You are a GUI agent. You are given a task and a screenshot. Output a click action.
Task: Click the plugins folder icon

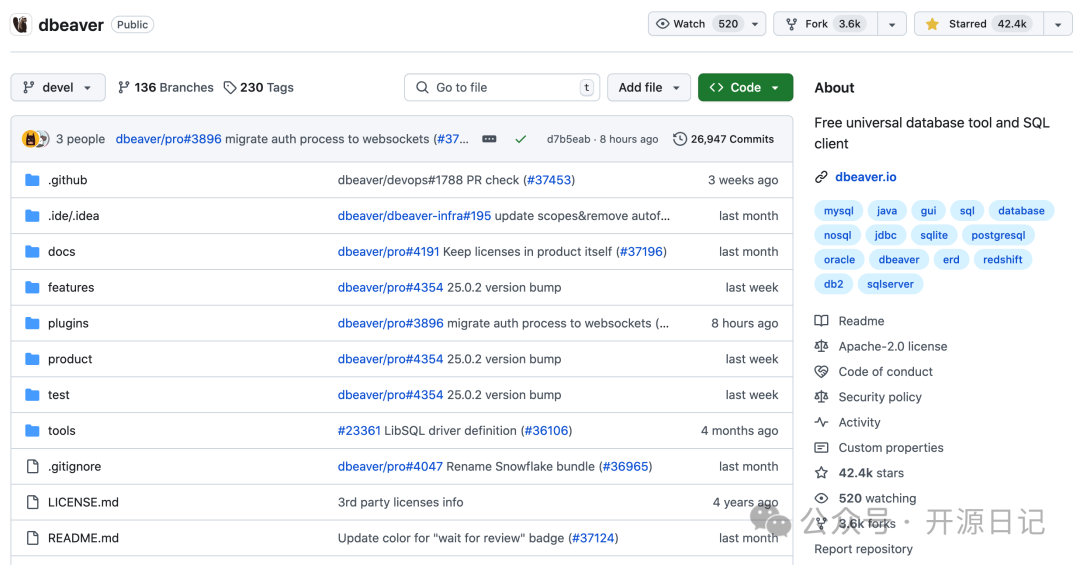[32, 323]
